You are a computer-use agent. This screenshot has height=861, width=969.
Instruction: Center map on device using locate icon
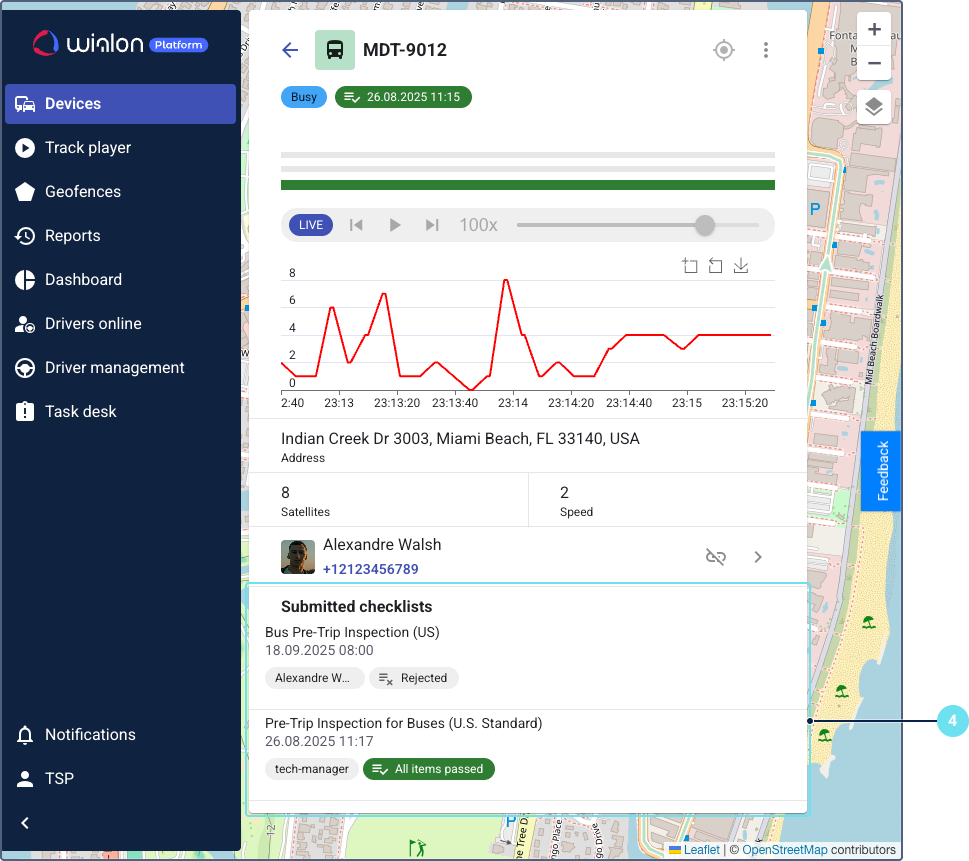[724, 50]
